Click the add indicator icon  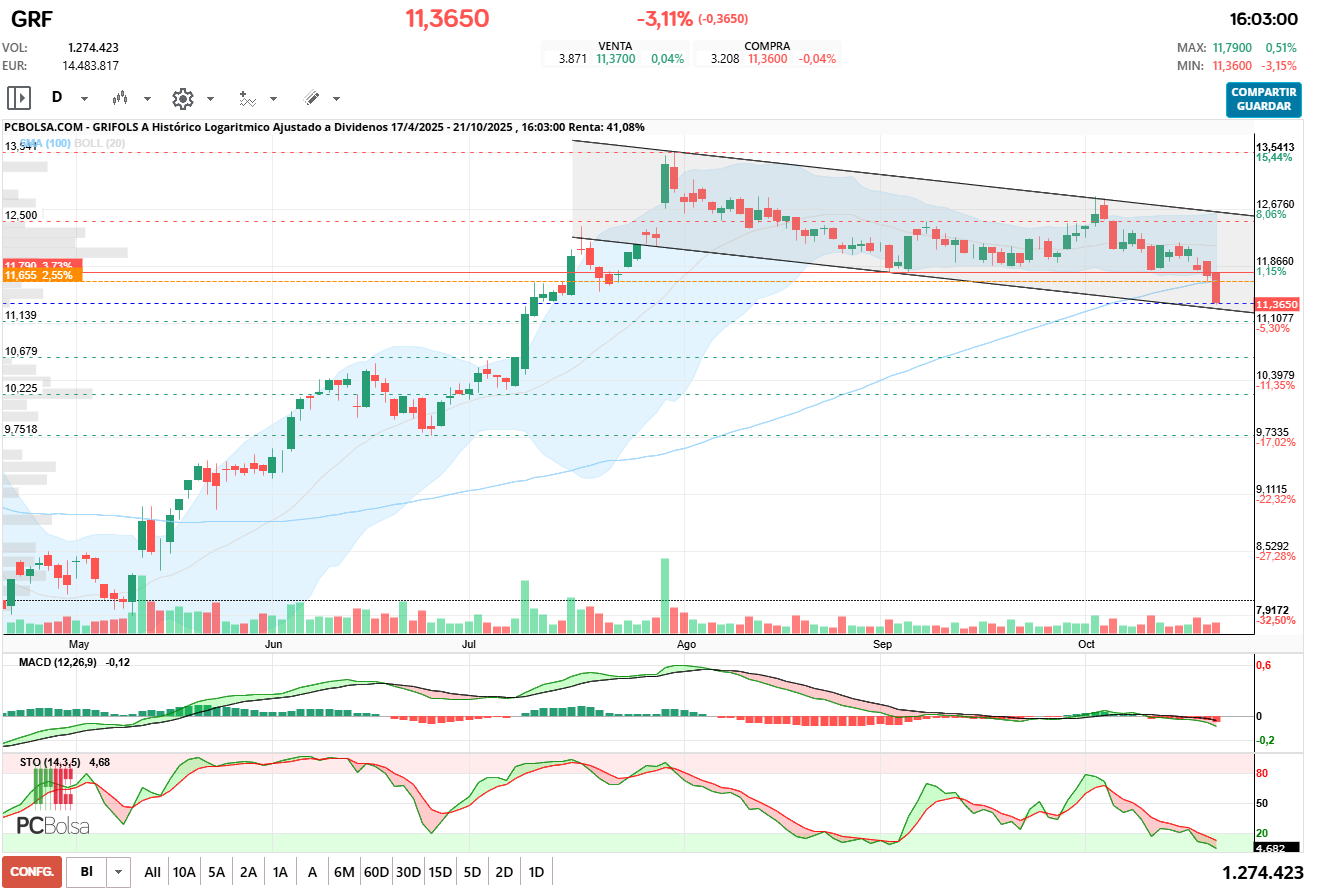point(247,98)
